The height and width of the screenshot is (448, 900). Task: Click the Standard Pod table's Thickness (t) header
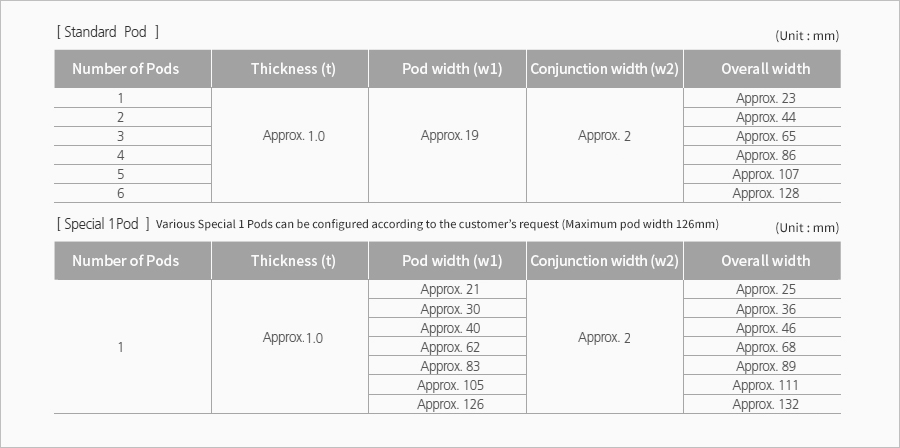coord(290,69)
